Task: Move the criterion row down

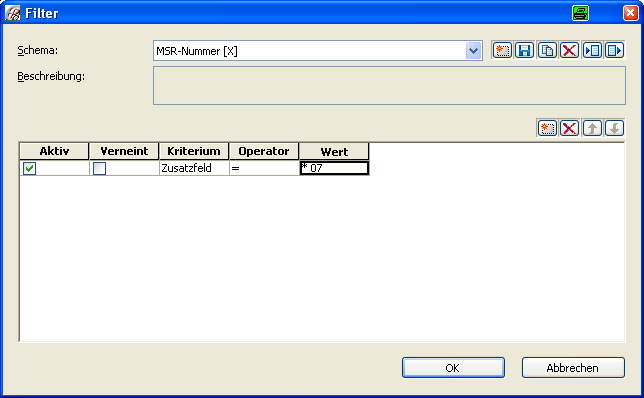Action: pos(614,128)
